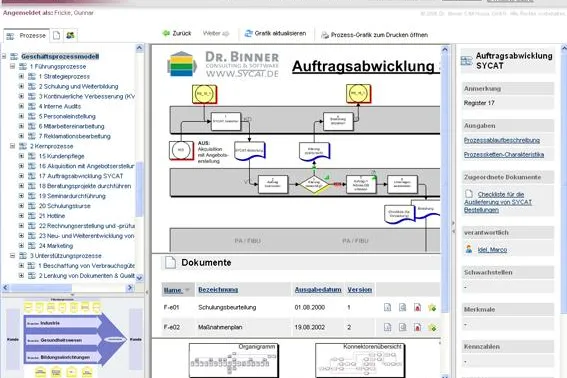Screen dimensions: 567x378
Task: Open the Prozessablaufbeschreibung link
Action: (x=502, y=140)
